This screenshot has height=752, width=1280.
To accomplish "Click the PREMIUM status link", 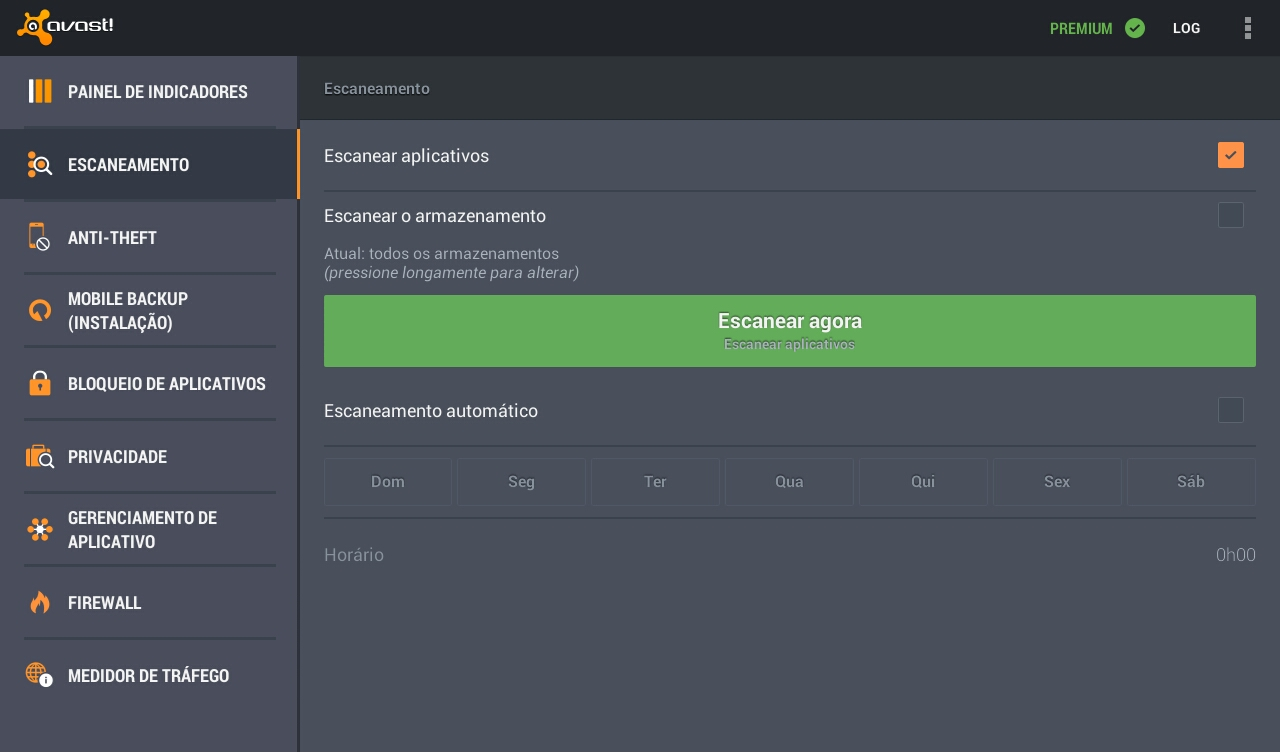I will coord(1096,28).
